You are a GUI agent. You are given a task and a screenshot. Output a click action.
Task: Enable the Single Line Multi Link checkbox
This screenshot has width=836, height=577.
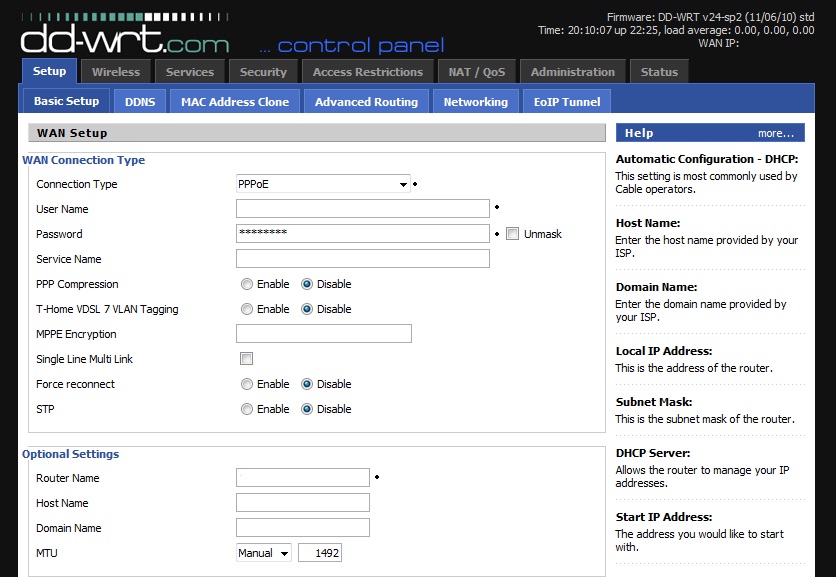pos(247,359)
